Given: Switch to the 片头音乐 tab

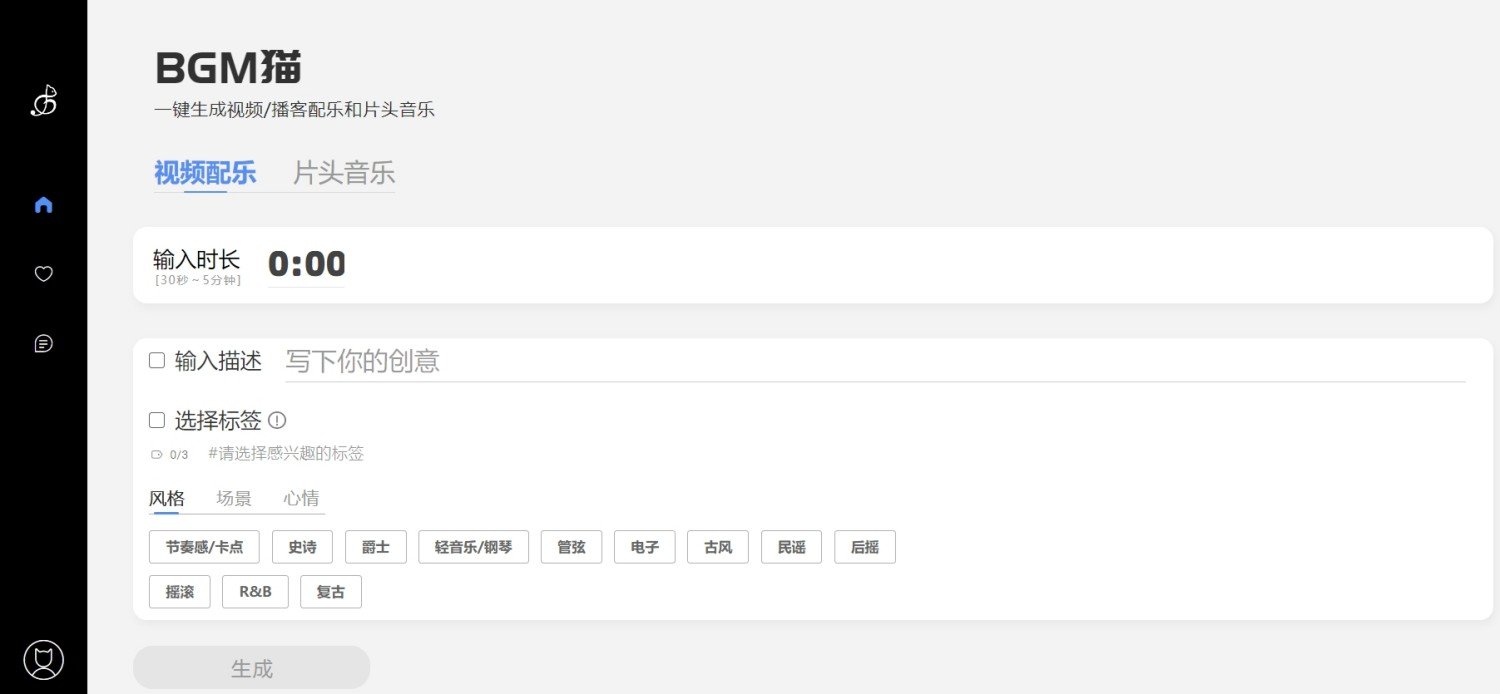Looking at the screenshot, I should [343, 172].
